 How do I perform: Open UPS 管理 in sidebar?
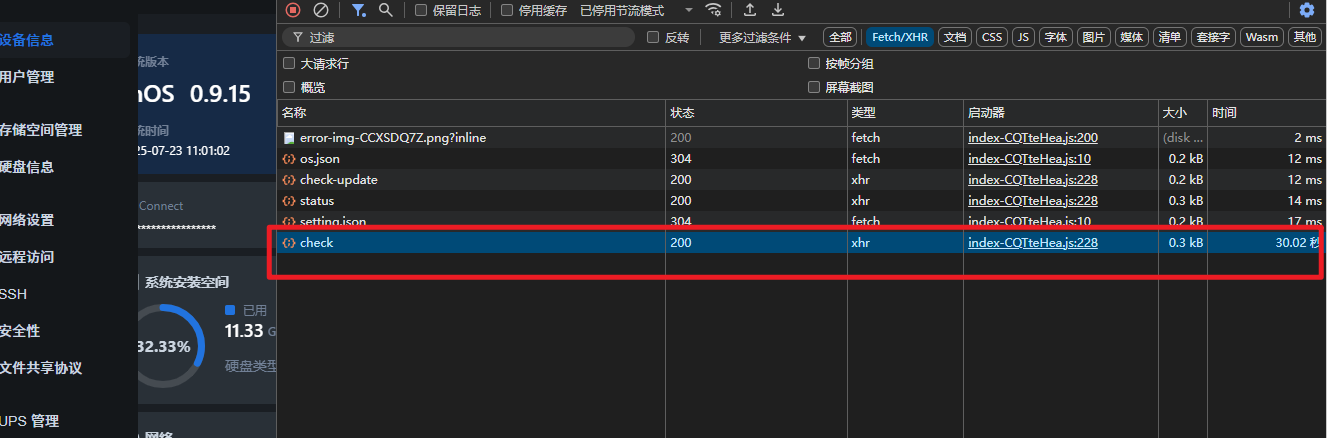pos(29,421)
